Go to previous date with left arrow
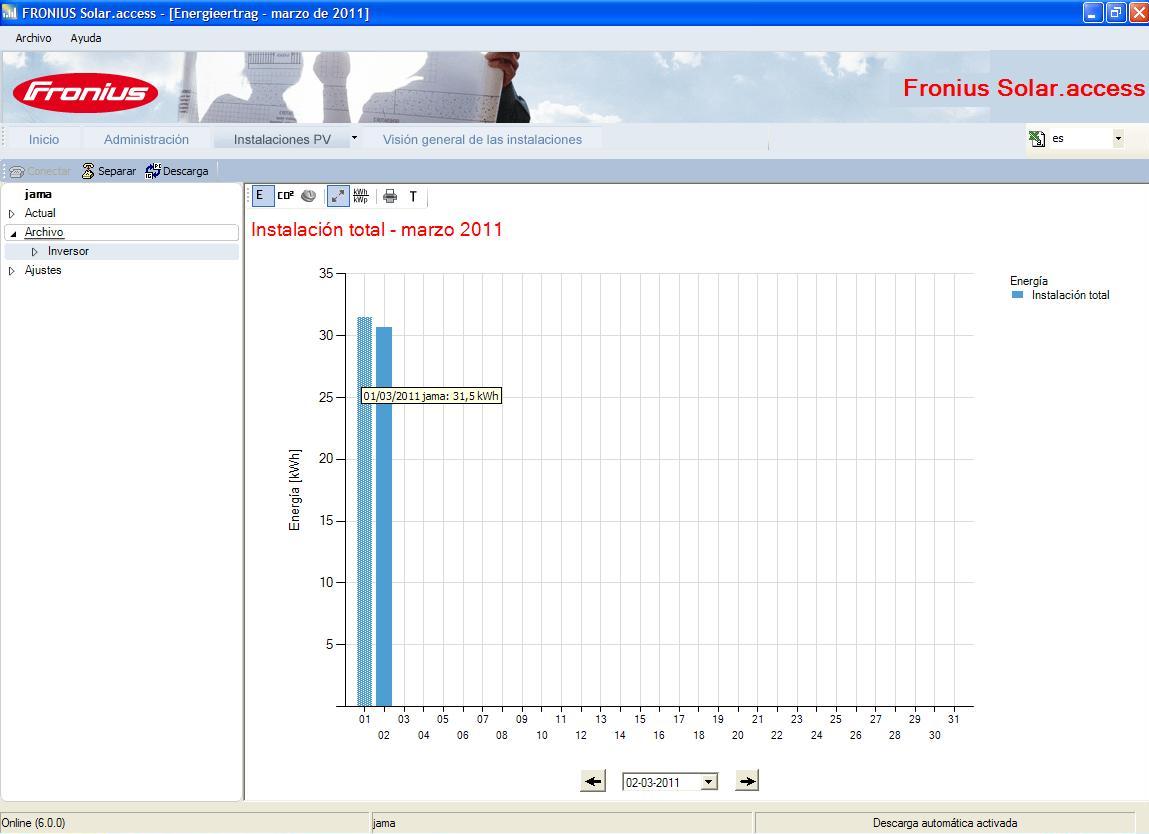1149x834 pixels. pyautogui.click(x=593, y=781)
